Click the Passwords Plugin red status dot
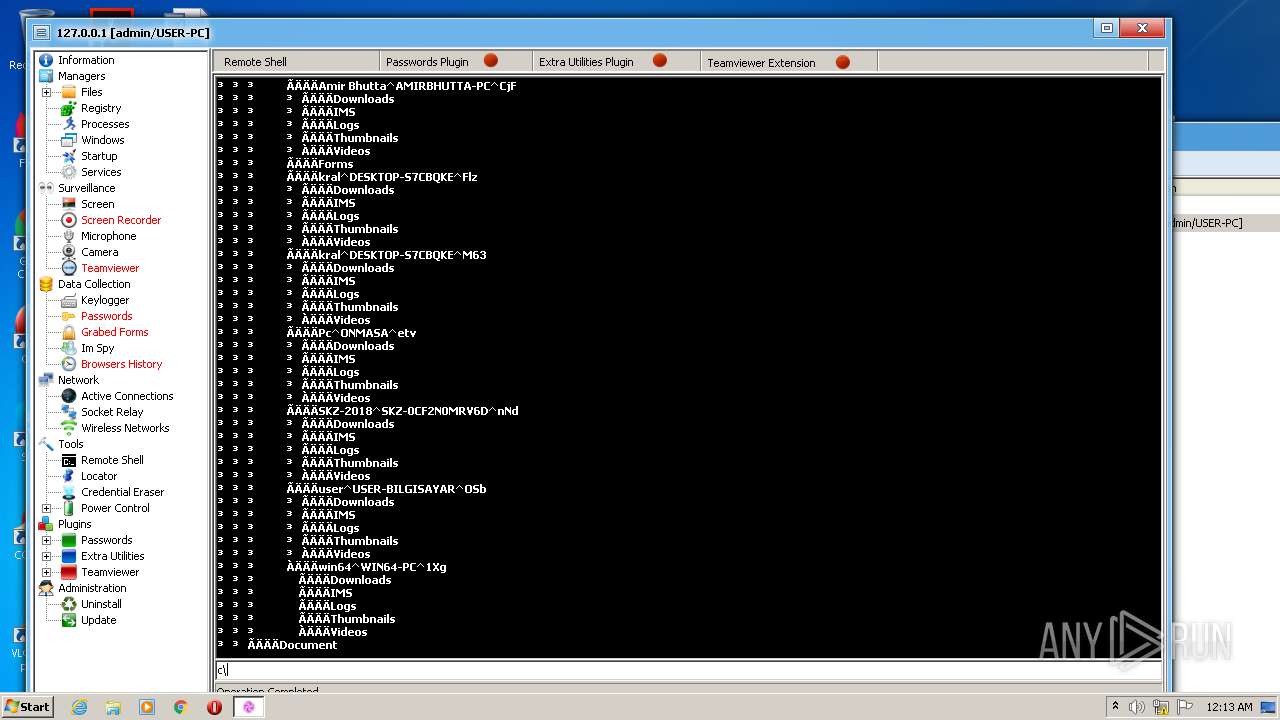This screenshot has height=720, width=1280. 491,61
